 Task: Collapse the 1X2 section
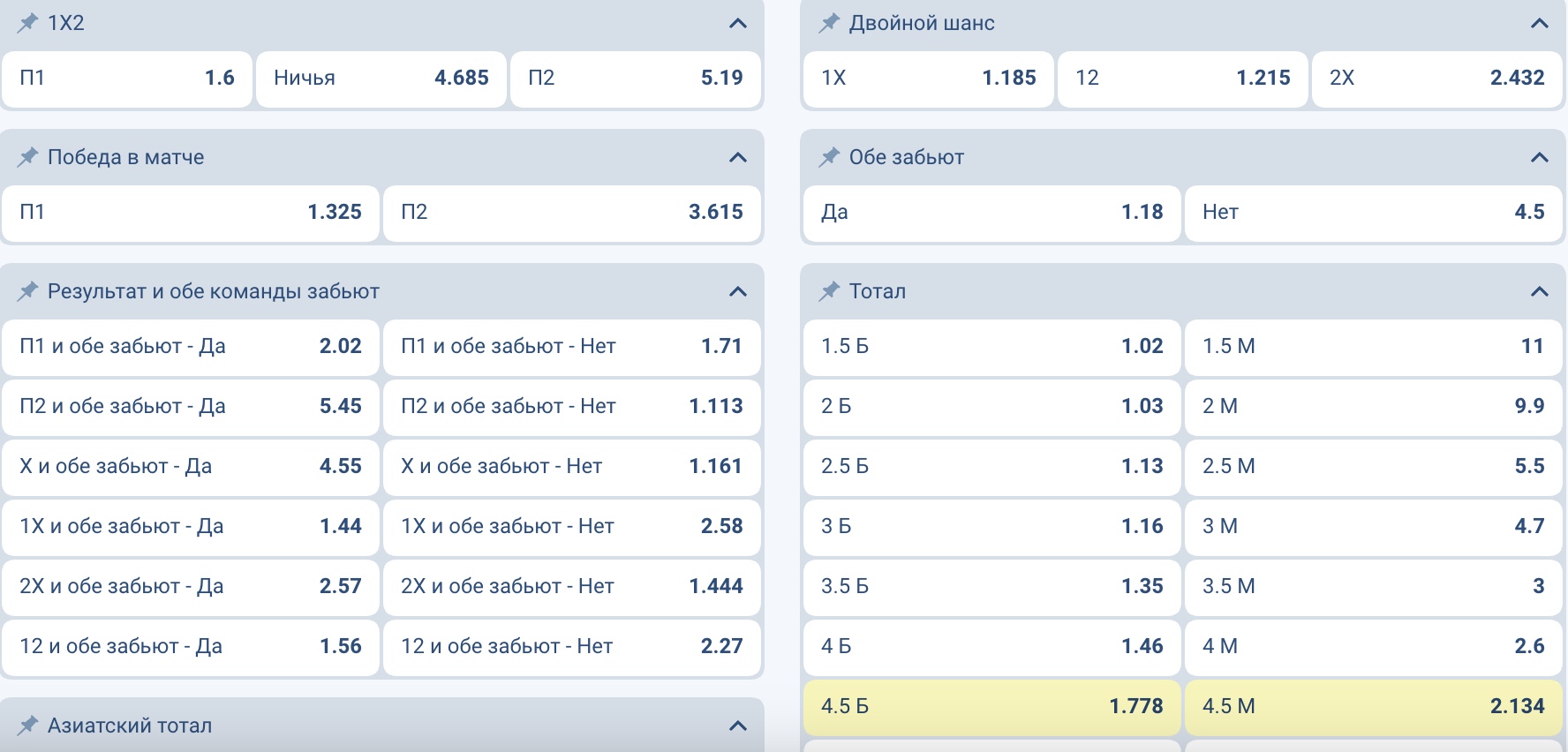click(x=738, y=23)
